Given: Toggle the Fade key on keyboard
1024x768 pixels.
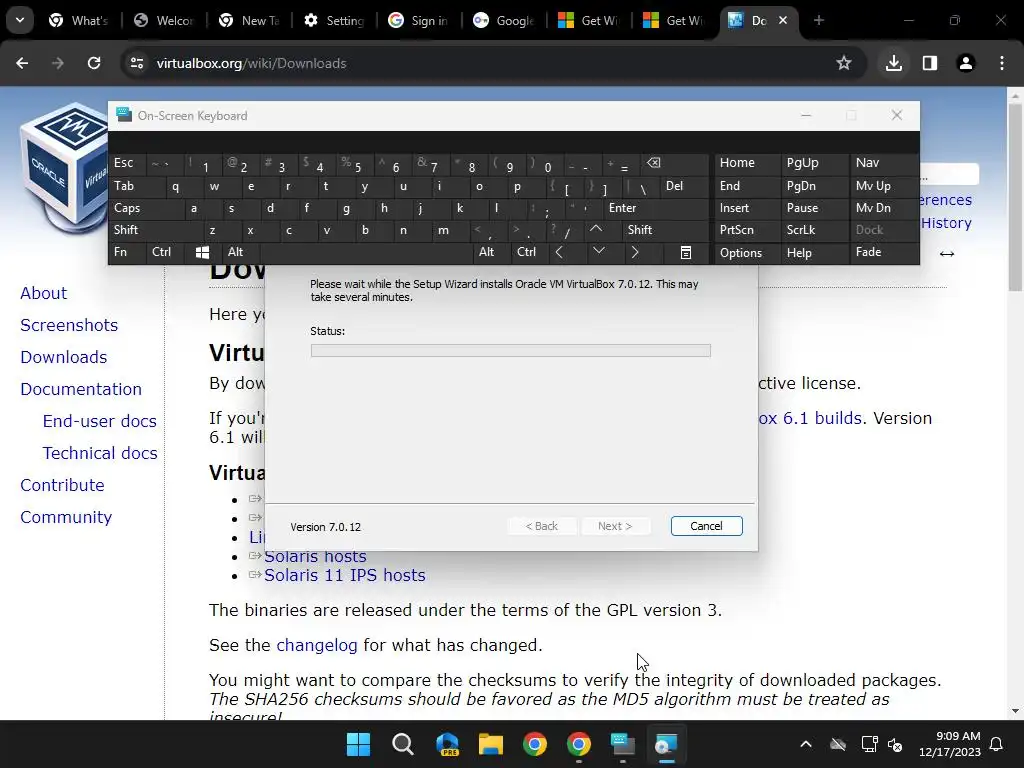Looking at the screenshot, I should click(x=868, y=252).
